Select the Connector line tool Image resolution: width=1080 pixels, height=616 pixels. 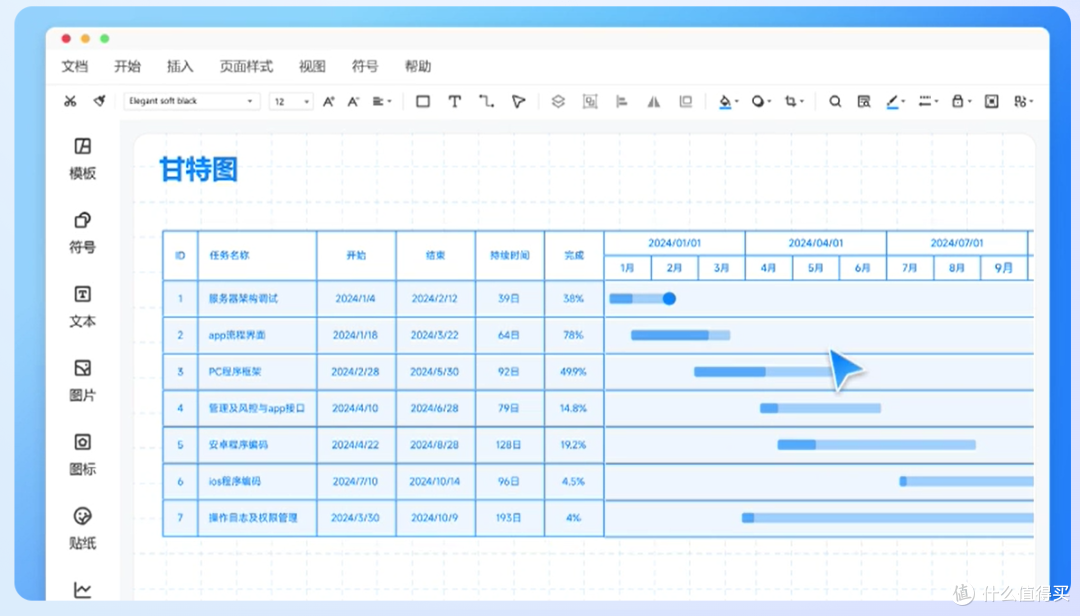tap(486, 101)
